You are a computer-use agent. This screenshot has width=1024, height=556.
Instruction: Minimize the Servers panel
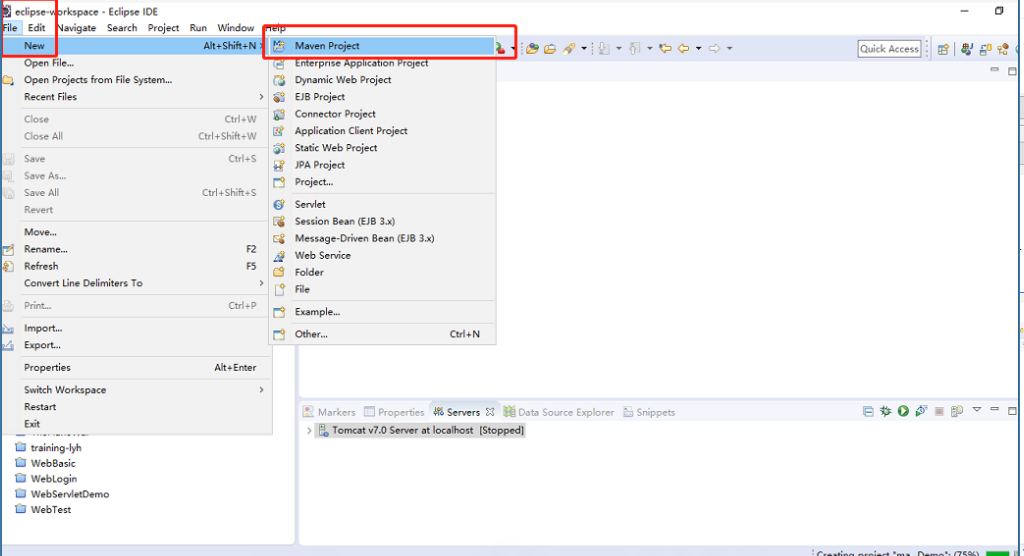(994, 409)
